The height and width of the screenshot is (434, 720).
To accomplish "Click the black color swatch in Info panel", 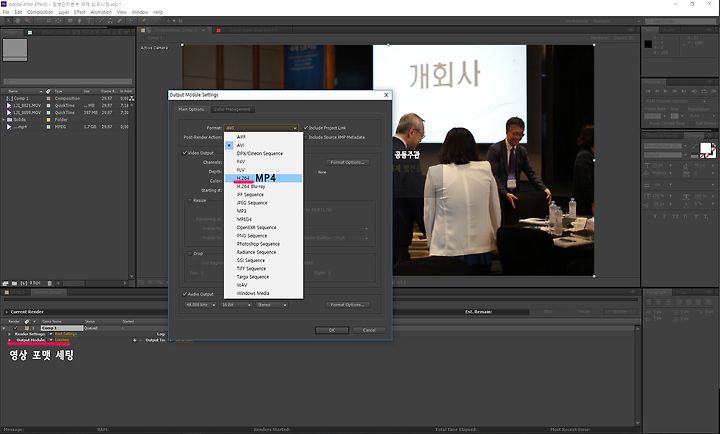I will (x=648, y=44).
